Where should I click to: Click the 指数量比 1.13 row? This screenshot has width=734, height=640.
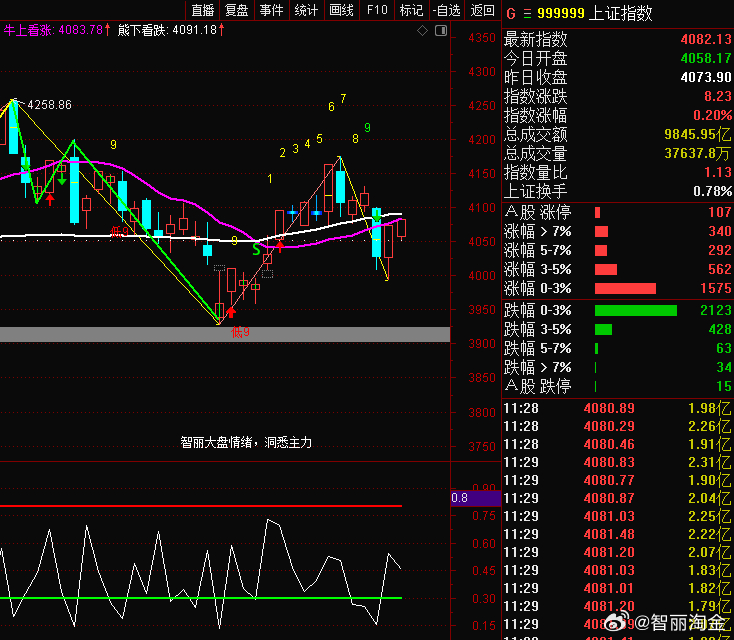(x=617, y=172)
